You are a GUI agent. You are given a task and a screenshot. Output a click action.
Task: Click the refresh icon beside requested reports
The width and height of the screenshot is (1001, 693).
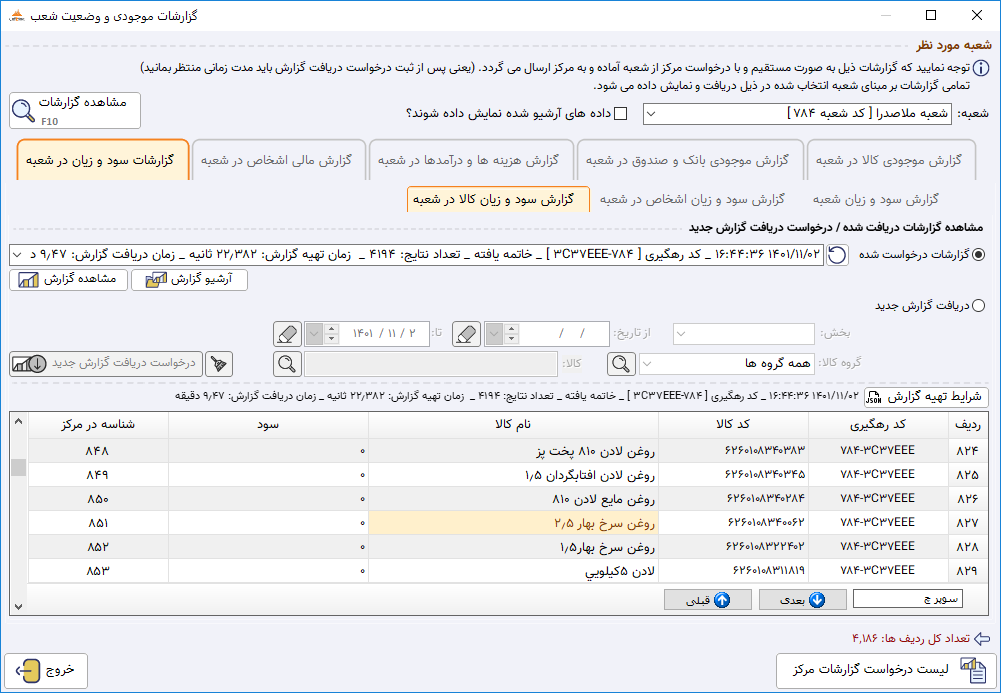coord(838,255)
